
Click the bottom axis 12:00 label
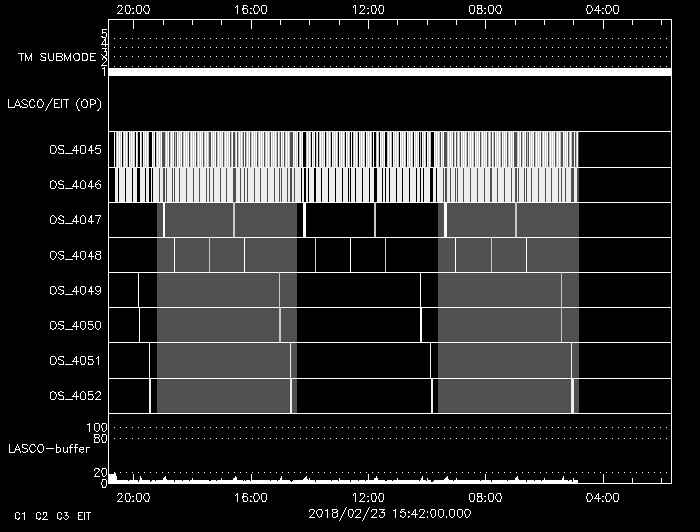pos(368,498)
